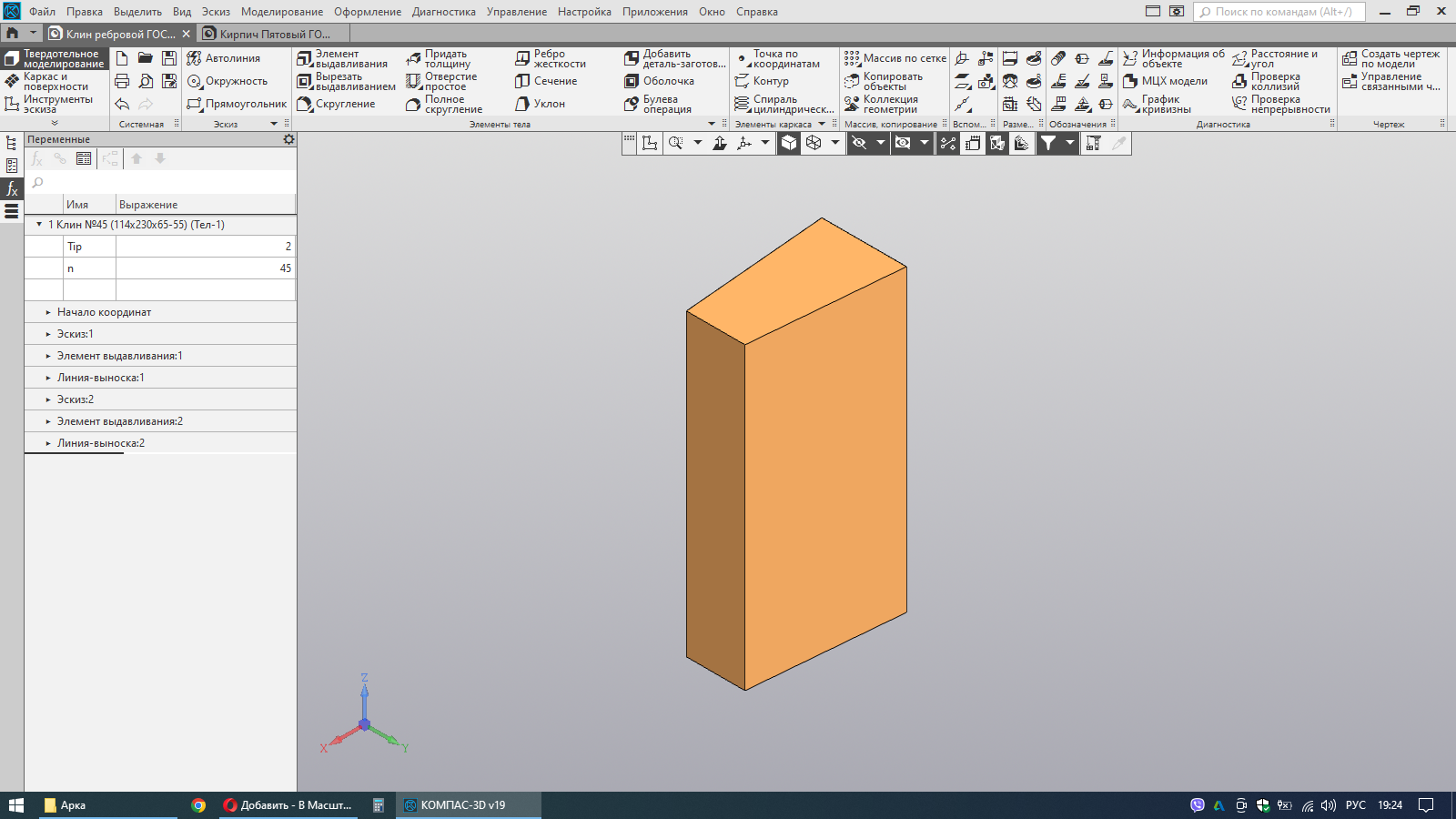Click Информация об объекте
The height and width of the screenshot is (819, 1456).
pyautogui.click(x=1174, y=58)
